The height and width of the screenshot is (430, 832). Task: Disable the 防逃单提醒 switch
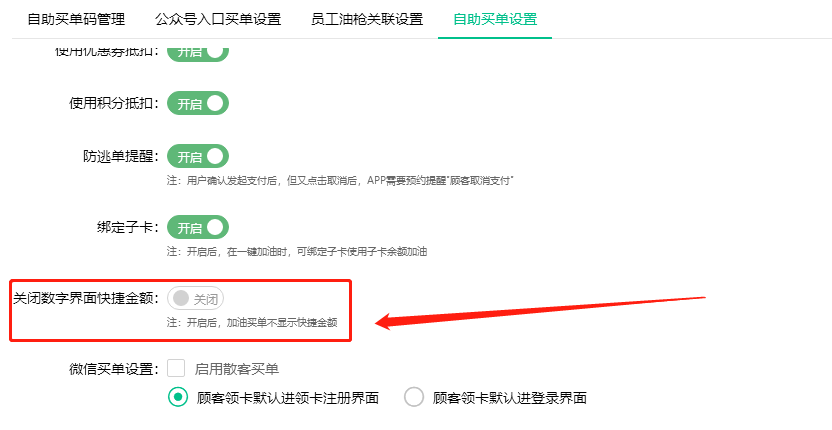click(x=197, y=157)
